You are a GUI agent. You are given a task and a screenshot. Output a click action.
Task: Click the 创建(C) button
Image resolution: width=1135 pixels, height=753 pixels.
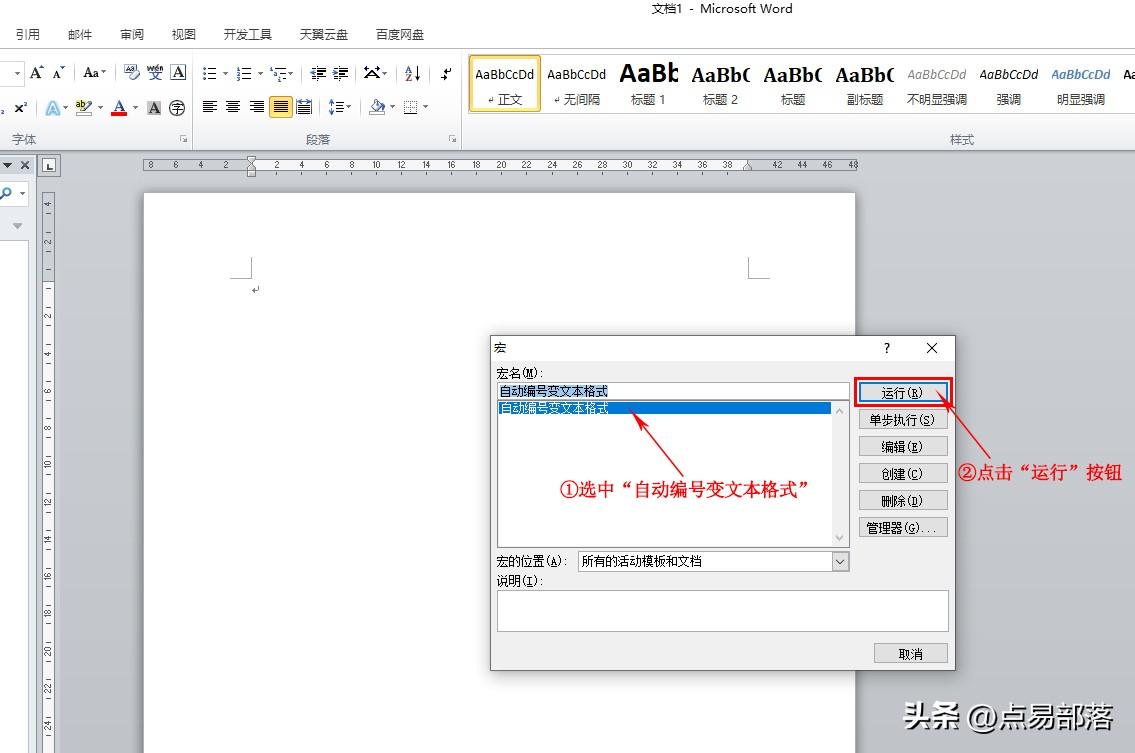coord(903,474)
